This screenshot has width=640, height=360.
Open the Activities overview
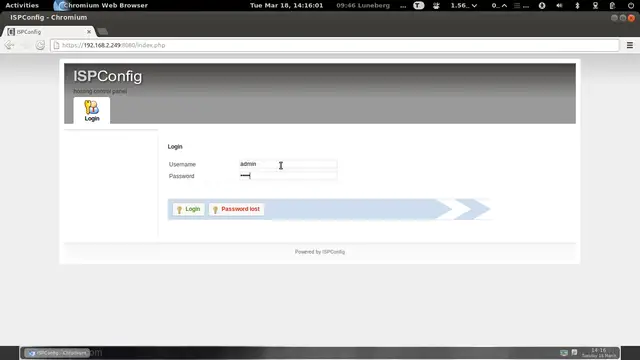click(x=22, y=5)
